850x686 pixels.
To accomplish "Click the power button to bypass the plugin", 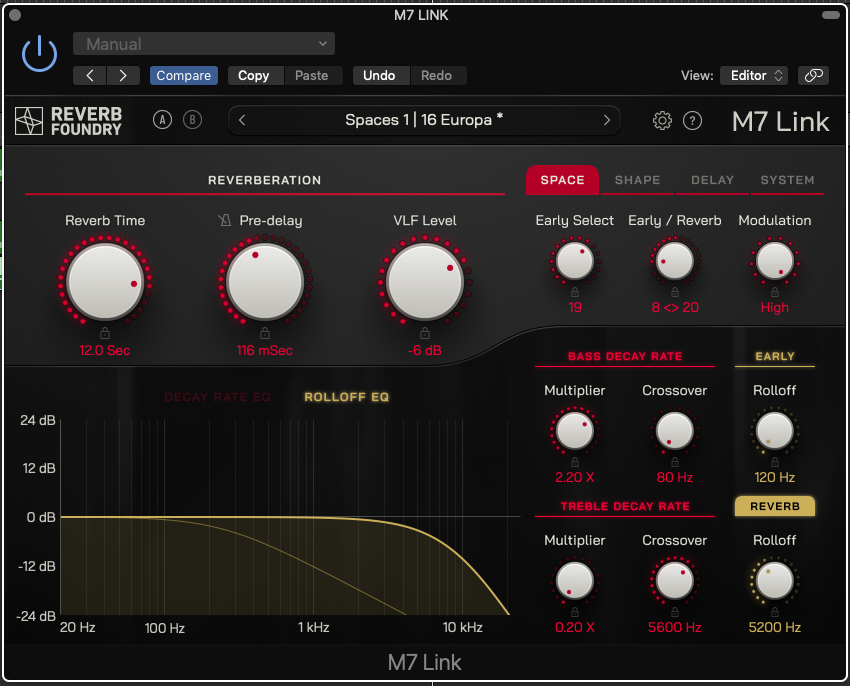I will pyautogui.click(x=39, y=53).
